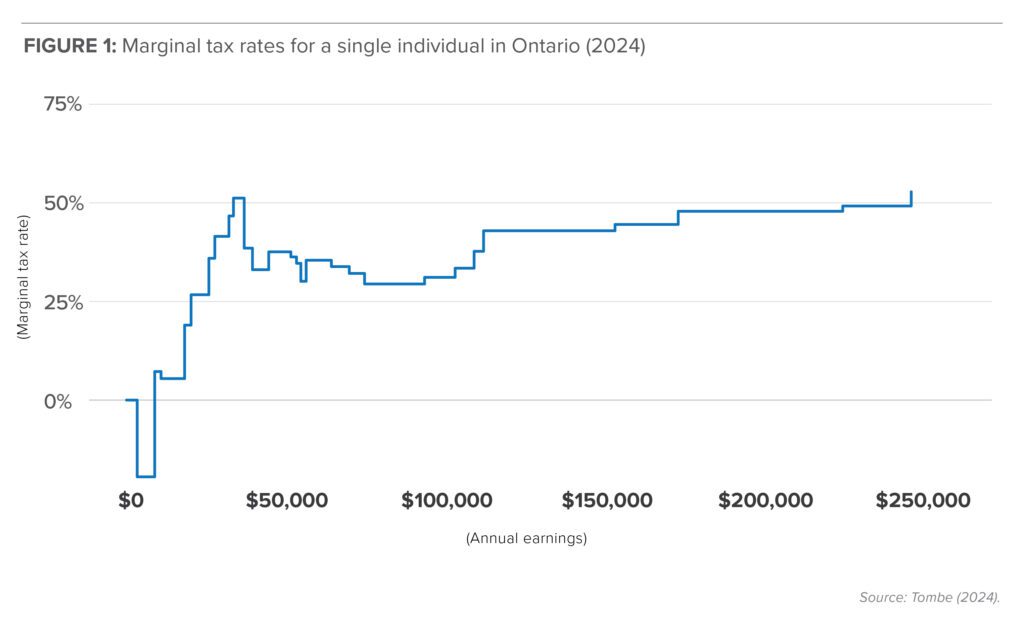Open the "Source: Tombe (2024)." citation

click(929, 597)
